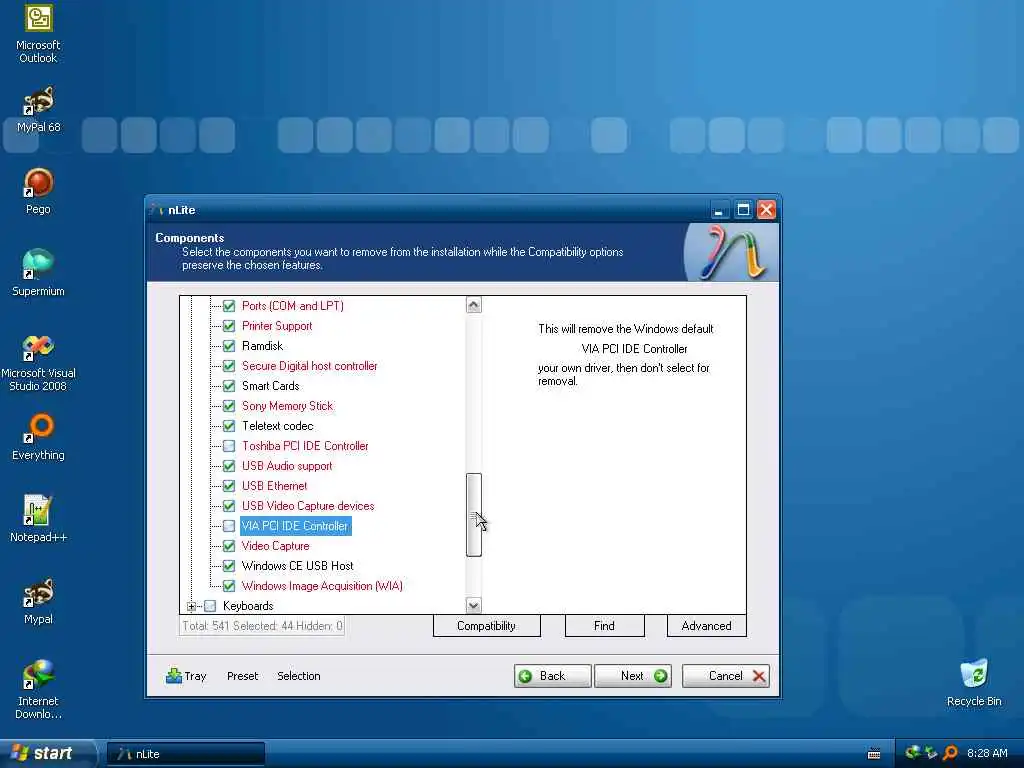The width and height of the screenshot is (1024, 768).
Task: Click the Total 541 Selected status field
Action: click(x=262, y=626)
